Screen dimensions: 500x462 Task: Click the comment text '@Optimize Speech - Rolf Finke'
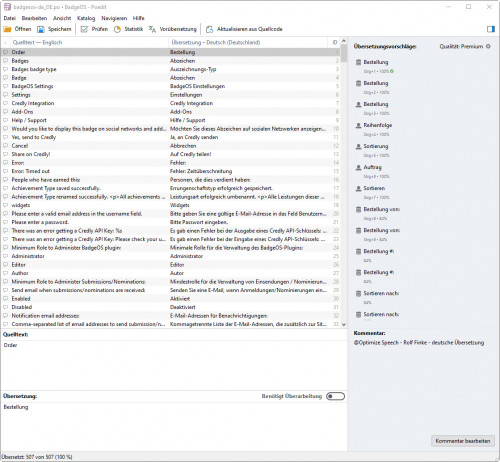pos(391,343)
